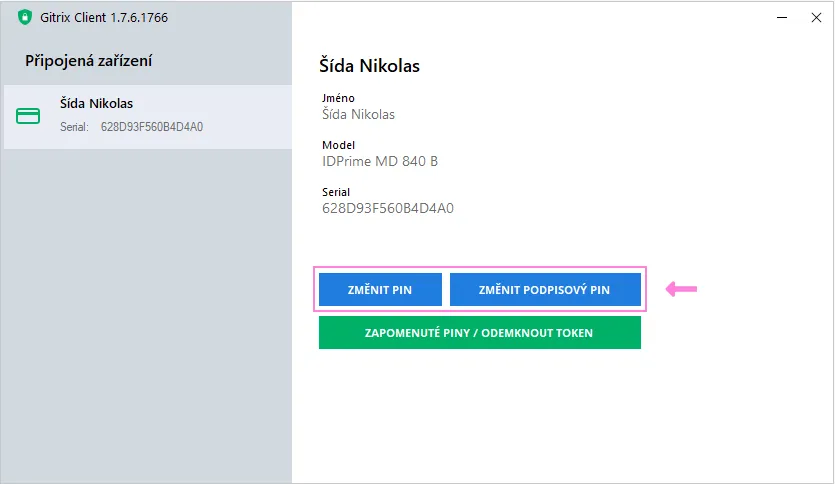
Task: Select the Jméno value Šída Nikolas
Action: (x=358, y=114)
